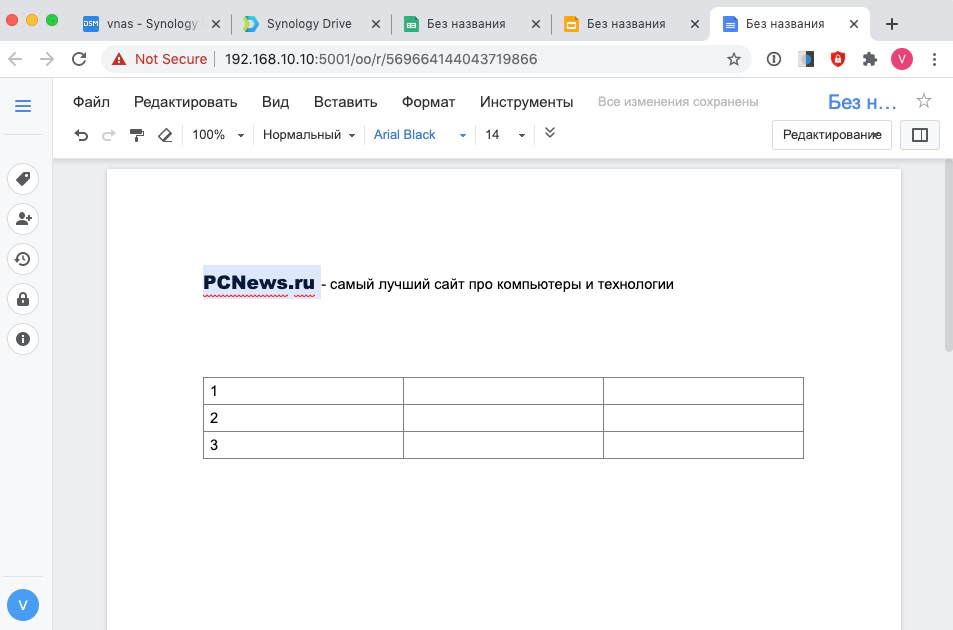Open the hamburger menu
This screenshot has height=630, width=953.
point(23,106)
